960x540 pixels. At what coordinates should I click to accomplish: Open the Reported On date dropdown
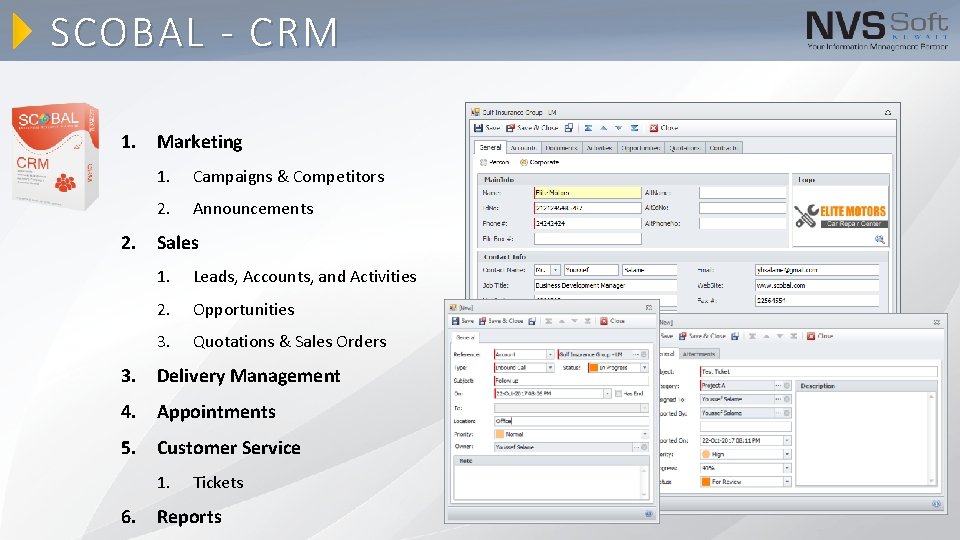[x=787, y=441]
